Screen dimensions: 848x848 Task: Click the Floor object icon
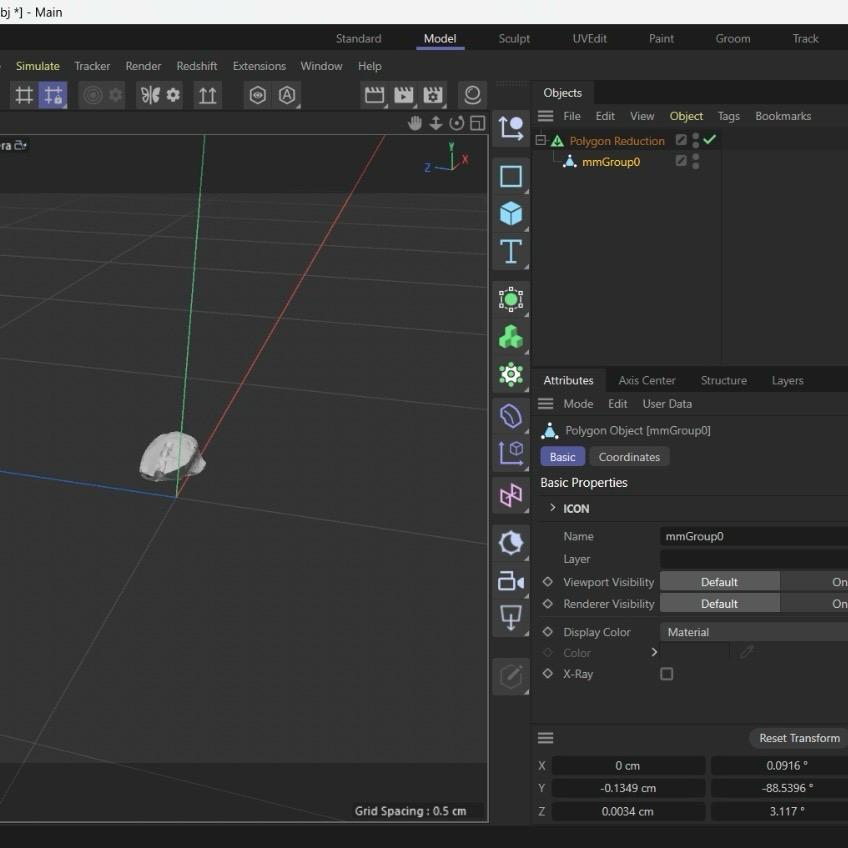pyautogui.click(x=511, y=619)
